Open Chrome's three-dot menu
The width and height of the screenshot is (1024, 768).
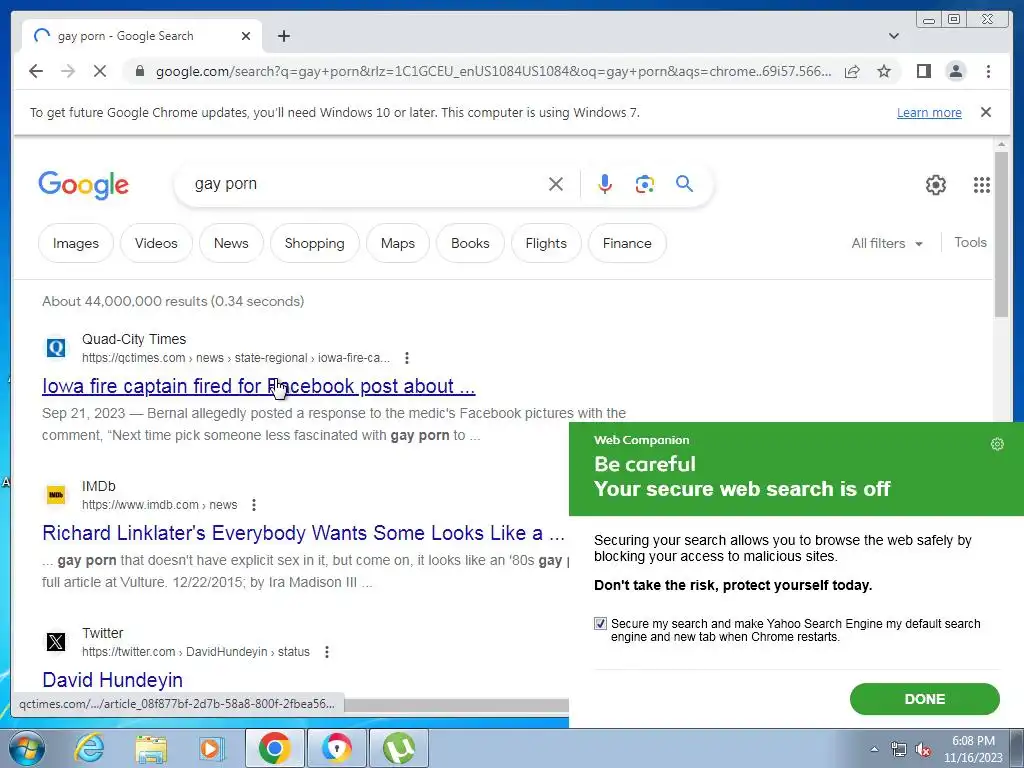(988, 71)
